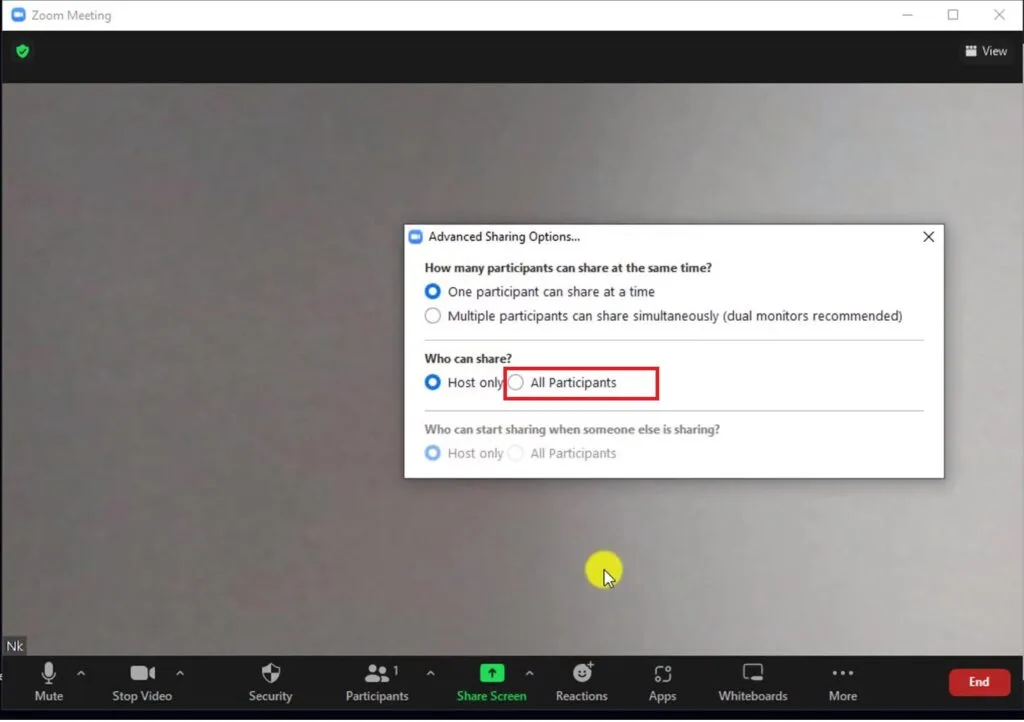Select Multiple participants can share simultaneously
Screen dimensions: 1024x722
pyautogui.click(x=433, y=315)
